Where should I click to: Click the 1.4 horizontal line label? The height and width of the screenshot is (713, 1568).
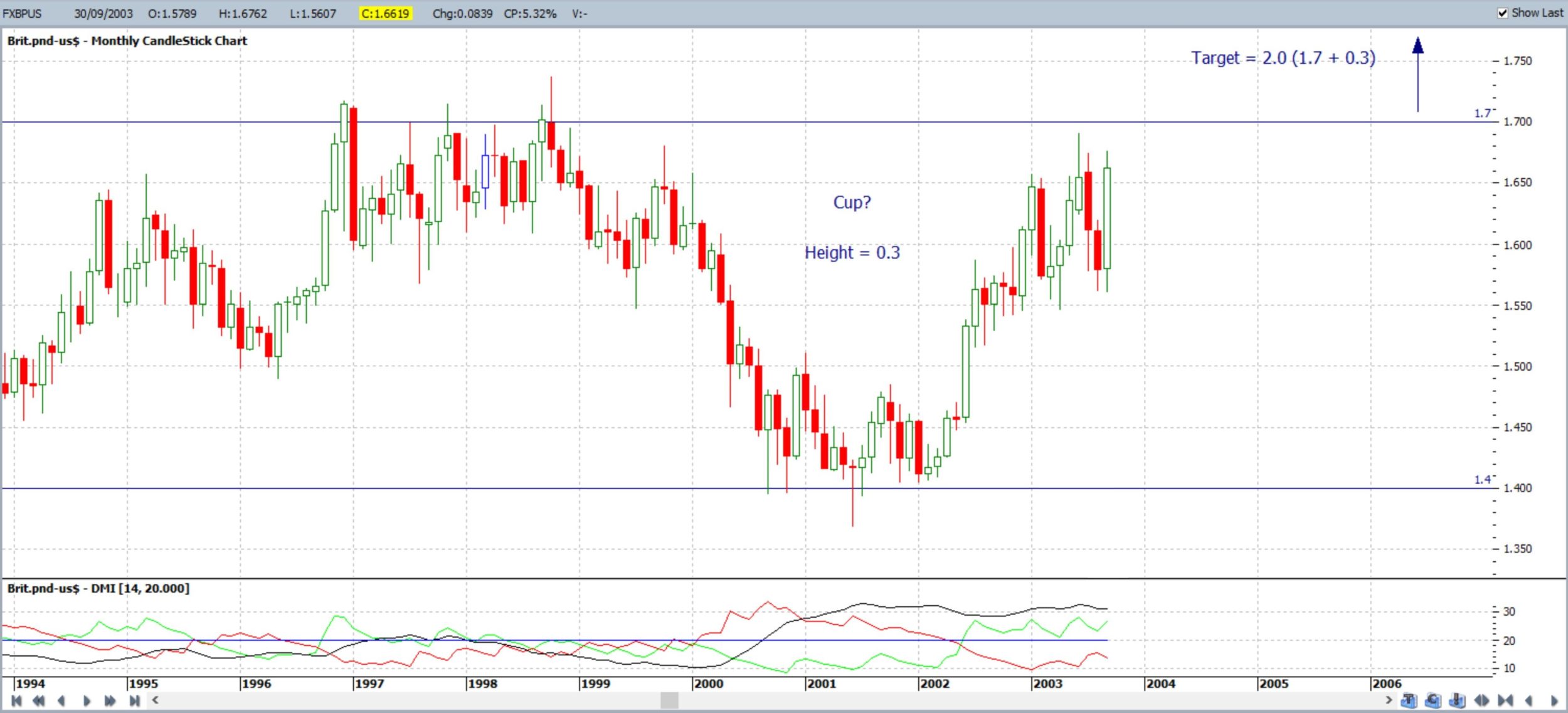pos(1483,480)
